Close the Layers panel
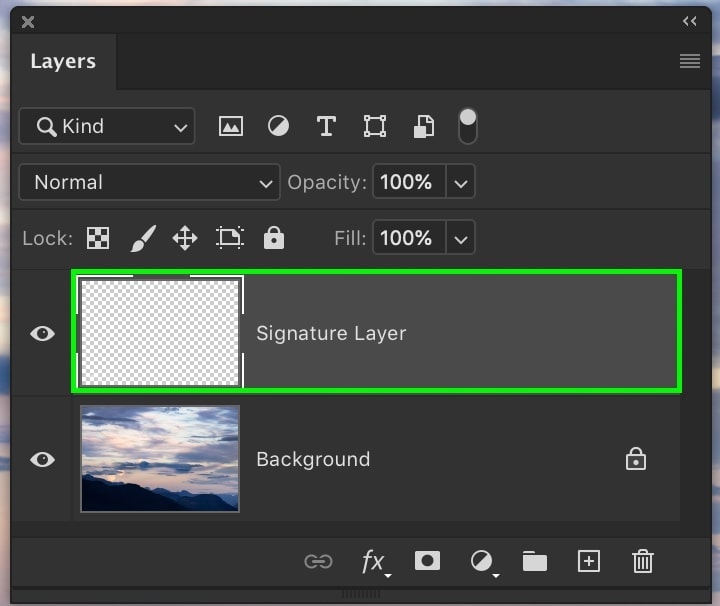Viewport: 720px width, 606px height. (28, 22)
